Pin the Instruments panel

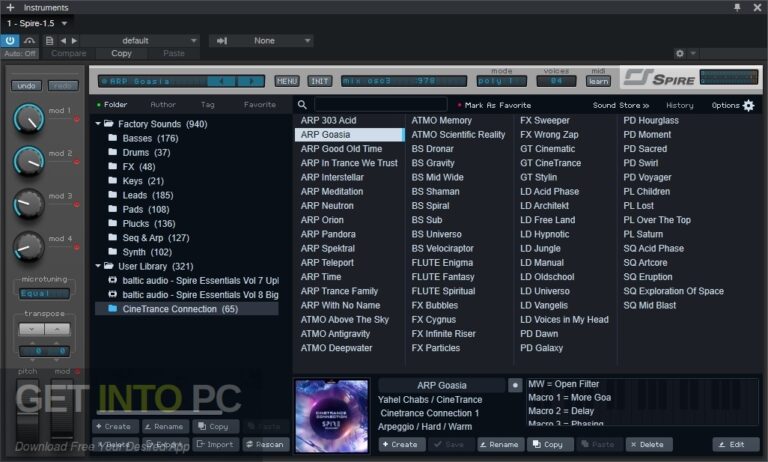(x=737, y=7)
